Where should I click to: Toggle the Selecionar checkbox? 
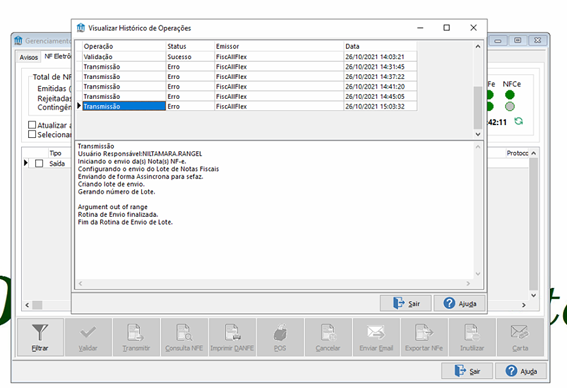coord(32,134)
